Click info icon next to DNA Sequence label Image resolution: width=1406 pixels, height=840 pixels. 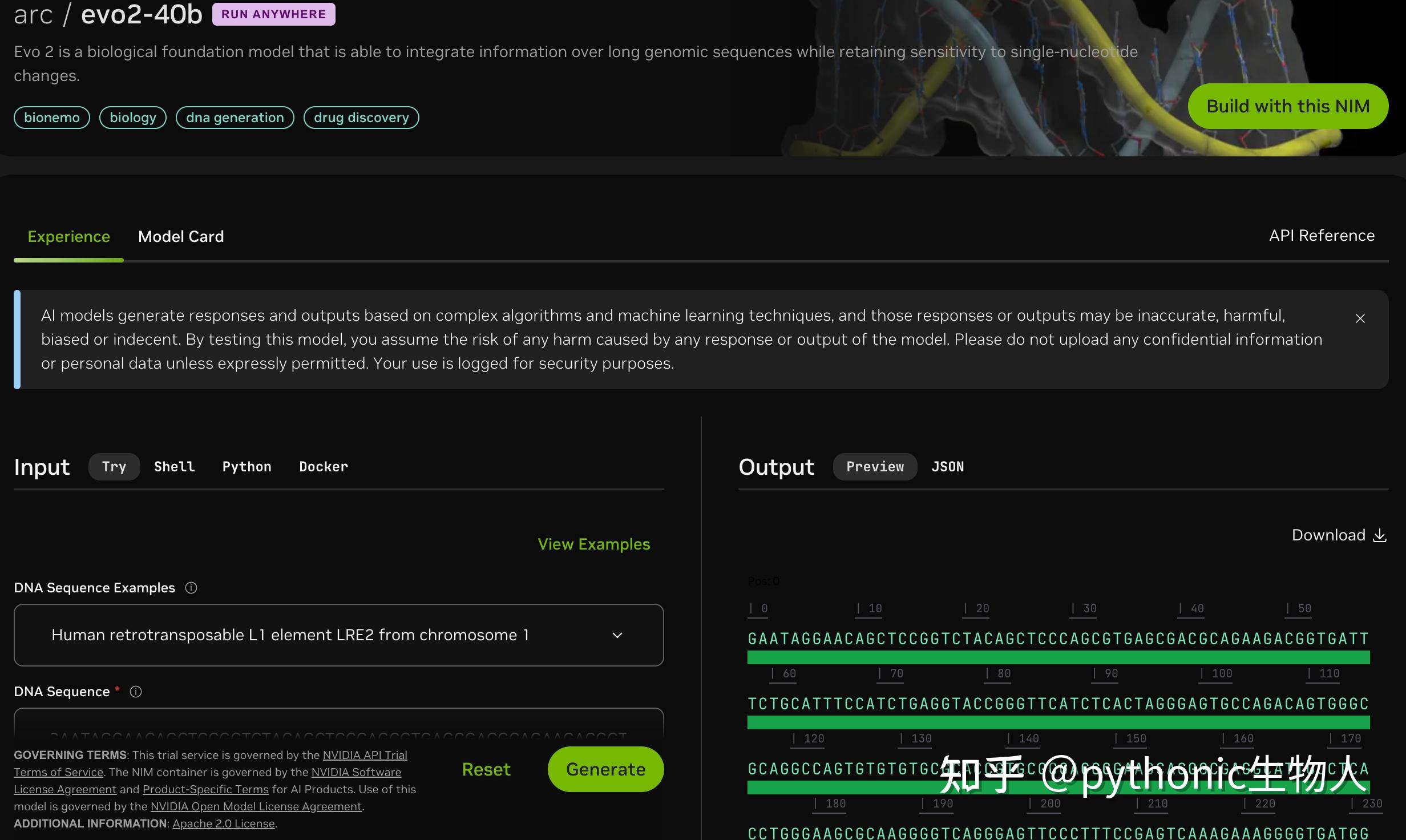[x=136, y=692]
